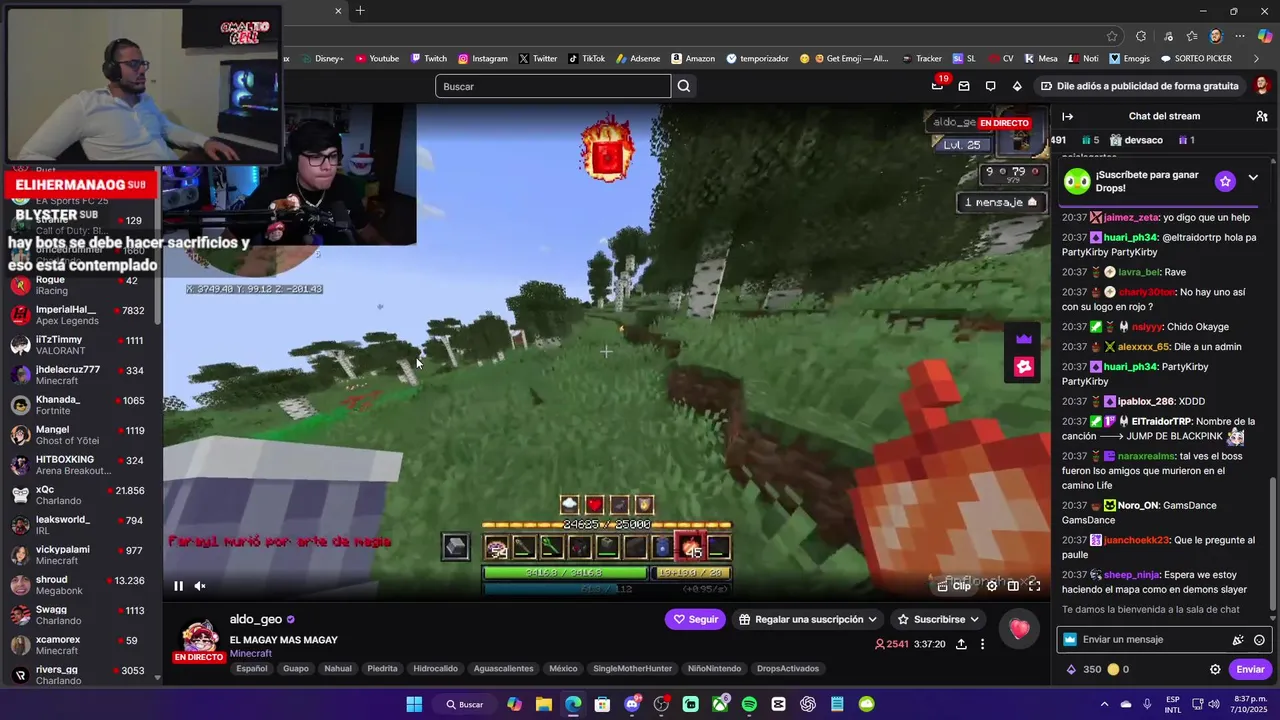Select the Hidrocalido tag
1280x720 pixels.
(435, 669)
